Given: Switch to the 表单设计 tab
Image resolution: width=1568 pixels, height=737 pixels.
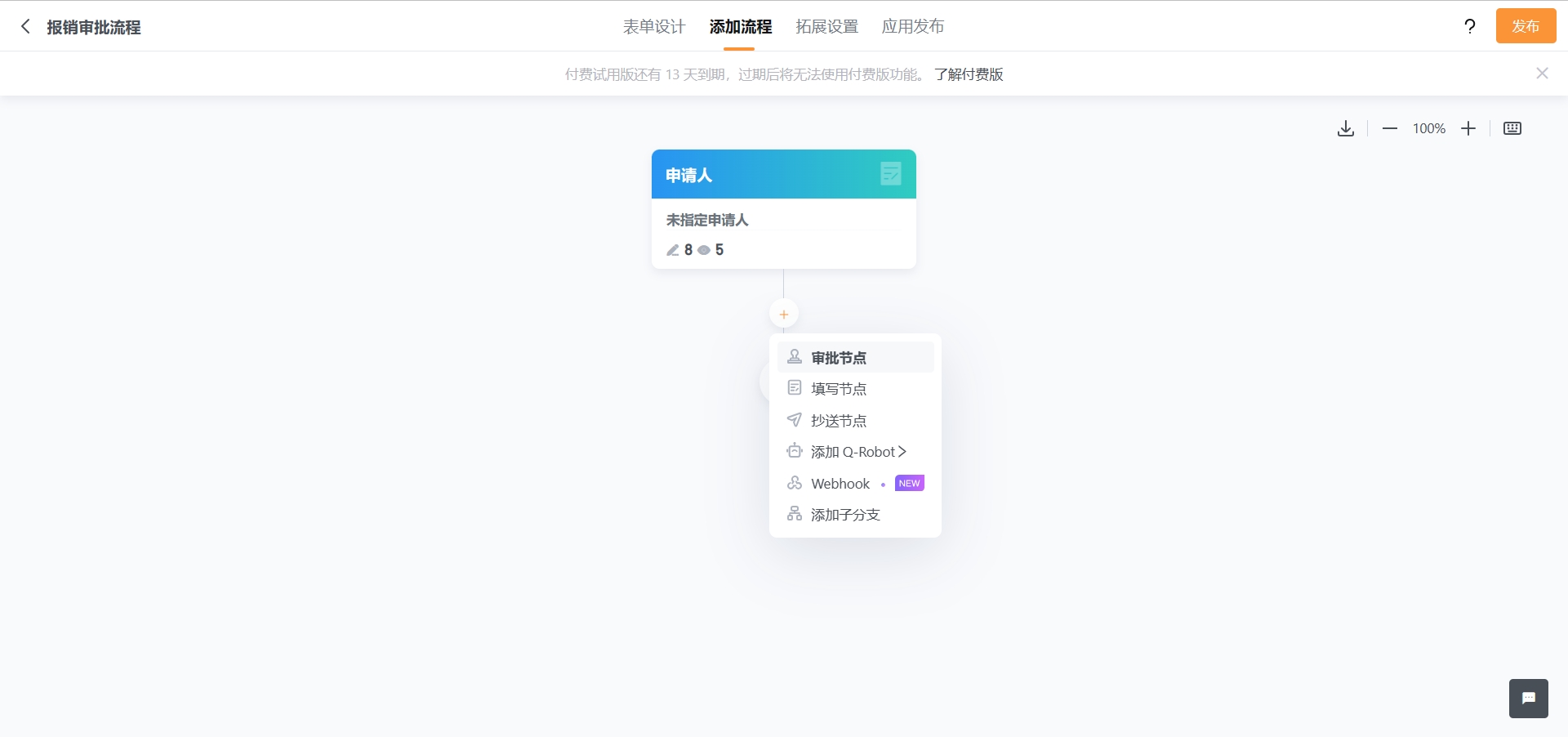Looking at the screenshot, I should click(654, 26).
